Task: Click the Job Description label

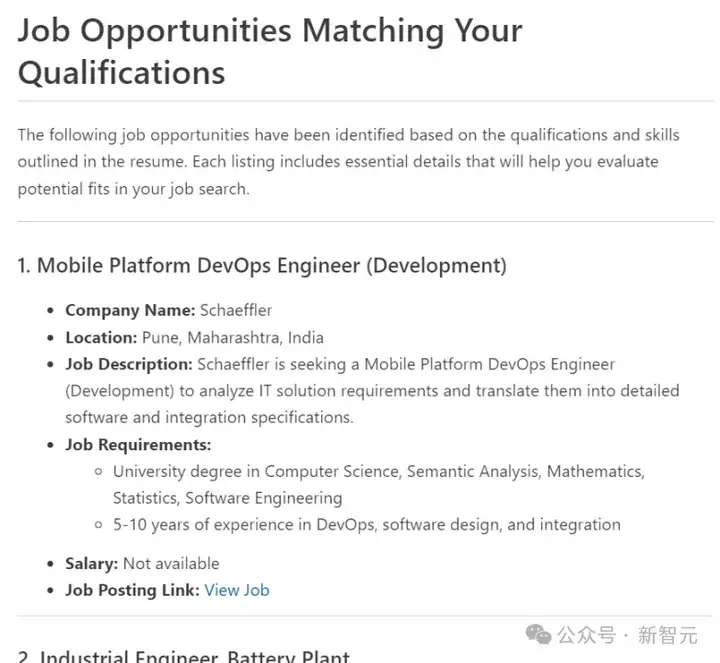Action: click(x=128, y=364)
